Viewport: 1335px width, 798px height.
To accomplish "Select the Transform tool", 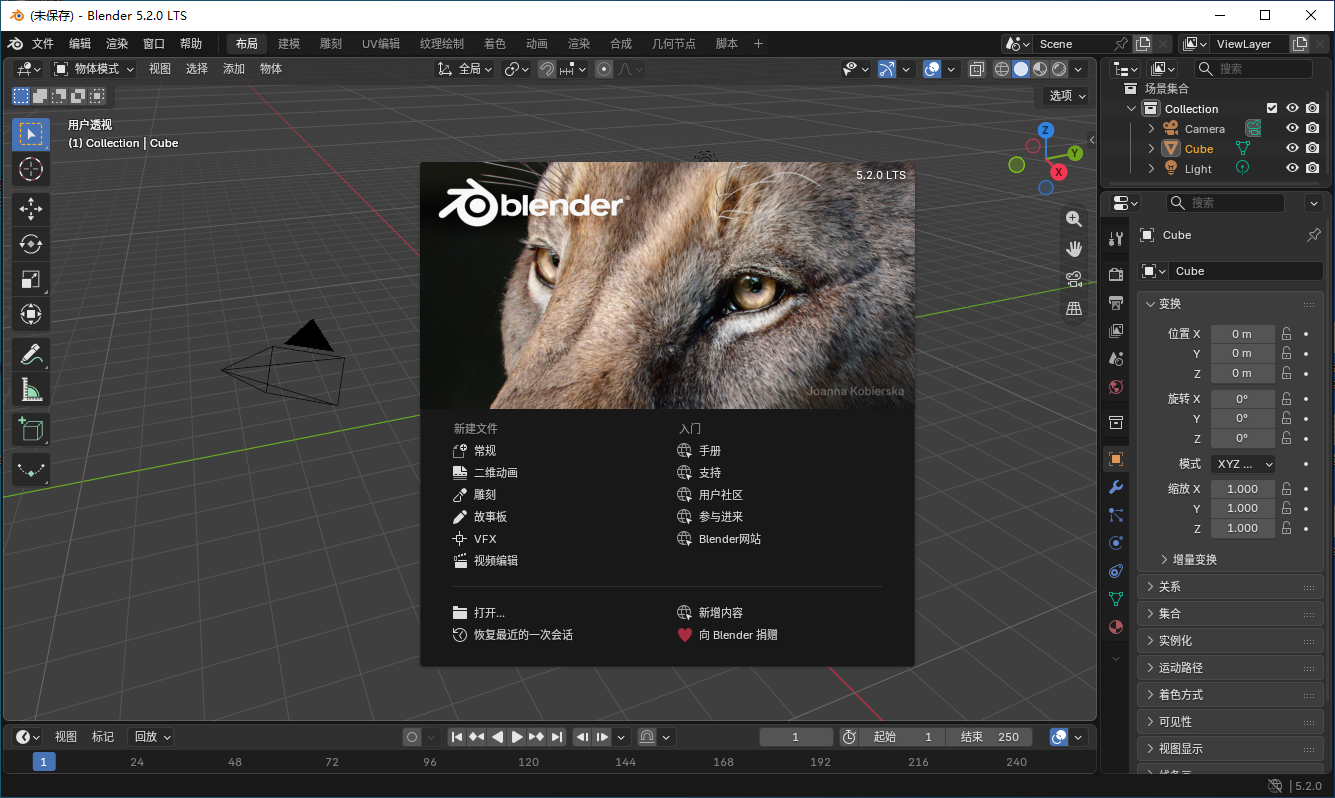I will 31,314.
